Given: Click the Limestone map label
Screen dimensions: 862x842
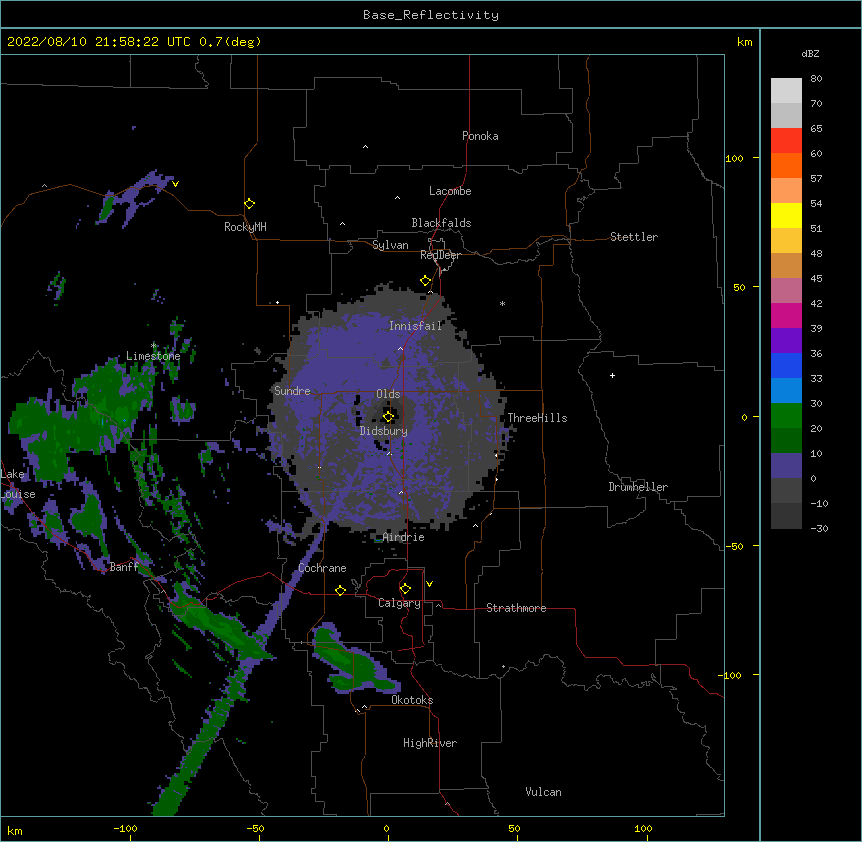Looking at the screenshot, I should tap(153, 356).
